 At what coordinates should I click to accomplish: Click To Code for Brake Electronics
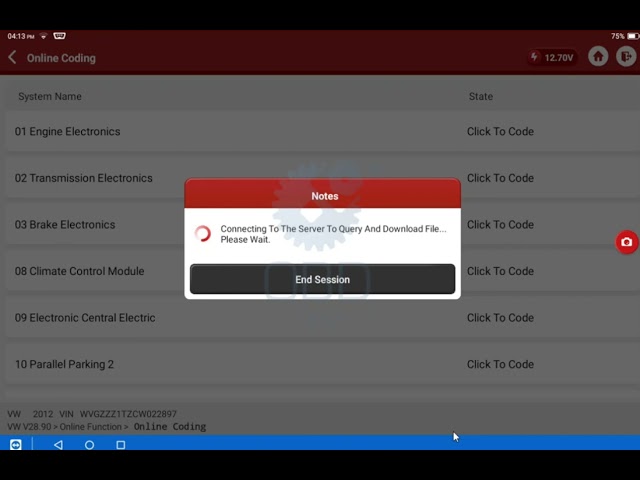500,224
